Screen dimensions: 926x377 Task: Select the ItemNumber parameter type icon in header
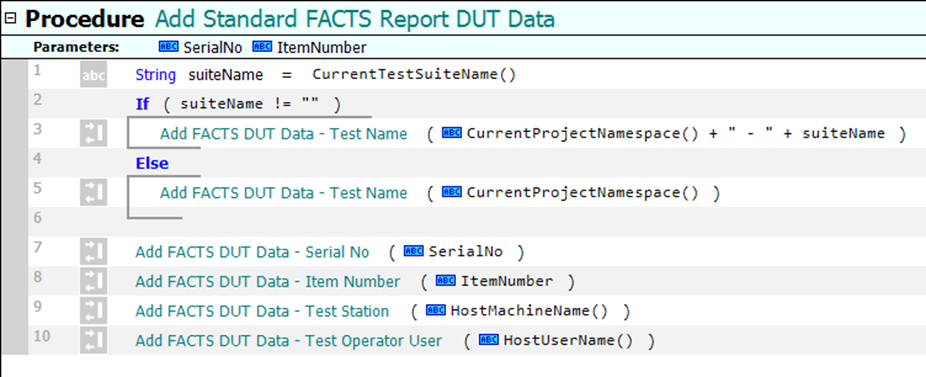point(262,47)
